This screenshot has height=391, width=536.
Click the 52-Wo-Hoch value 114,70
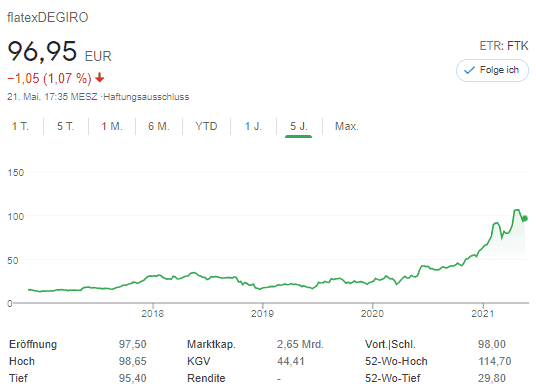tap(495, 361)
